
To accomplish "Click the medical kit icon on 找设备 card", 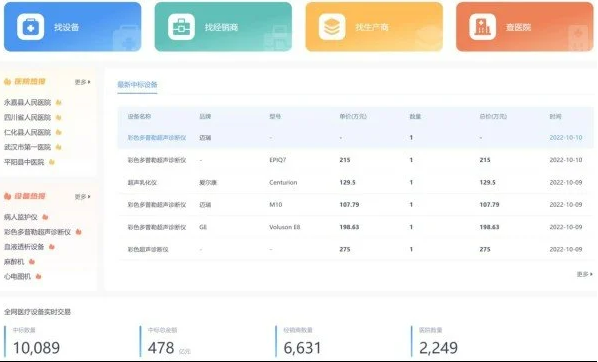I will click(x=31, y=27).
